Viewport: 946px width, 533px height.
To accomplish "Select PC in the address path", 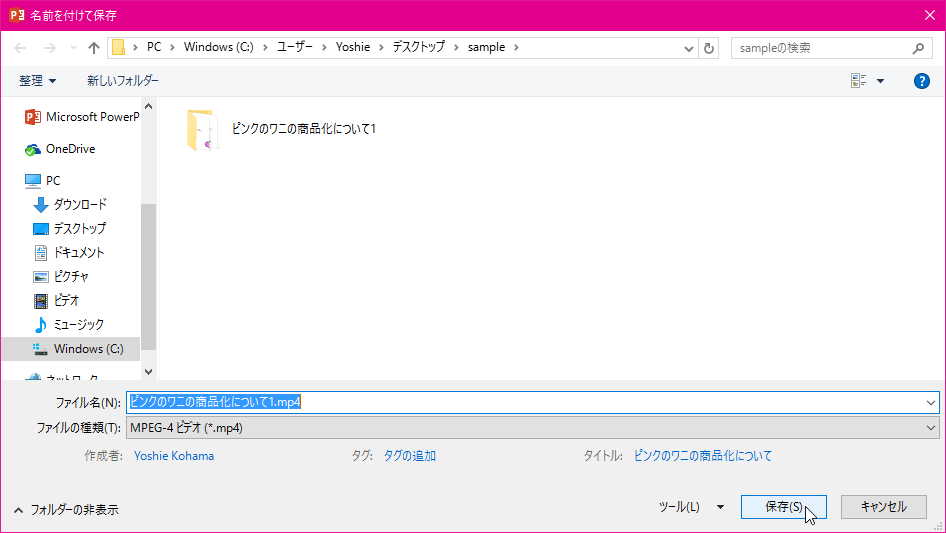I will [x=154, y=47].
